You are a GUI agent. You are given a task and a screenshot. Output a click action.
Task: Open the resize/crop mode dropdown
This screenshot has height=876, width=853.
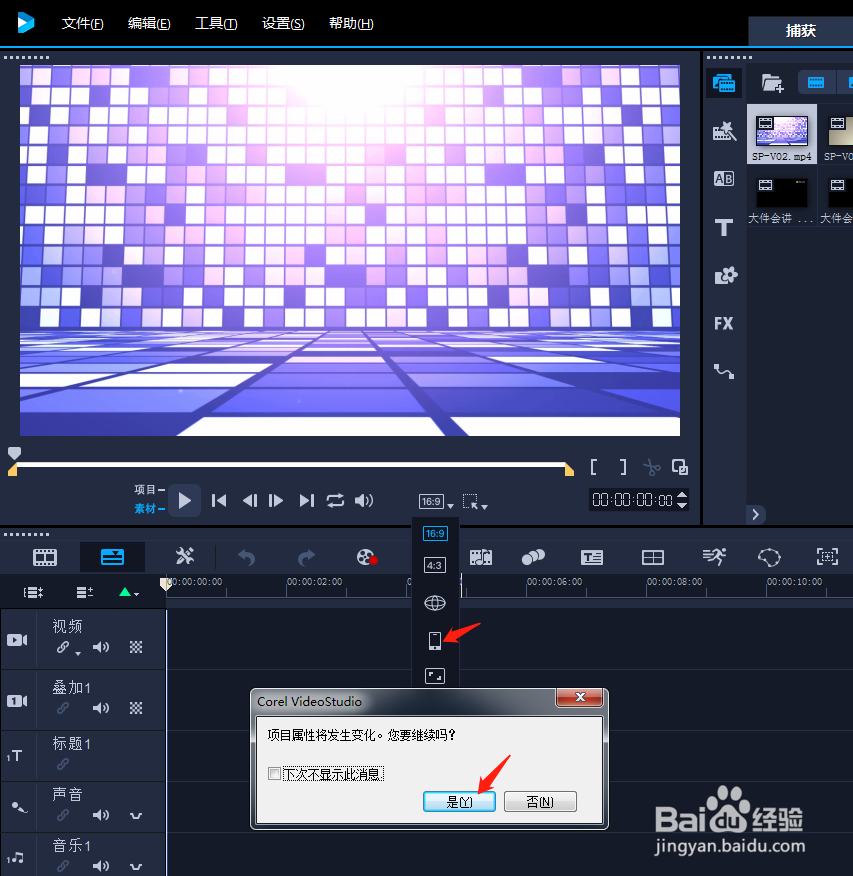[x=475, y=502]
